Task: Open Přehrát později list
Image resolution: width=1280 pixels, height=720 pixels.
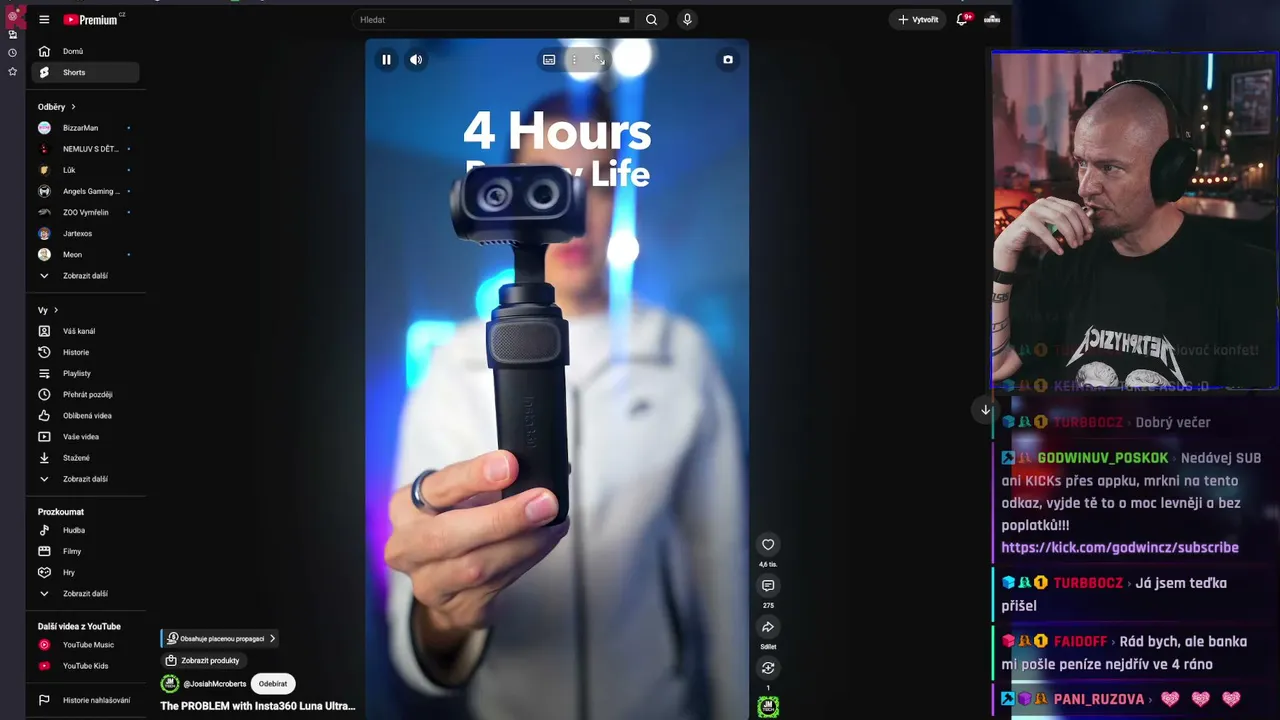Action: point(87,394)
